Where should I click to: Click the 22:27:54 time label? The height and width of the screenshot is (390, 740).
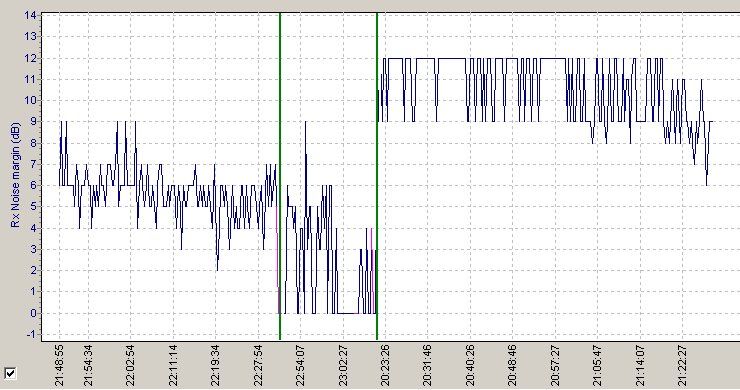(x=258, y=365)
